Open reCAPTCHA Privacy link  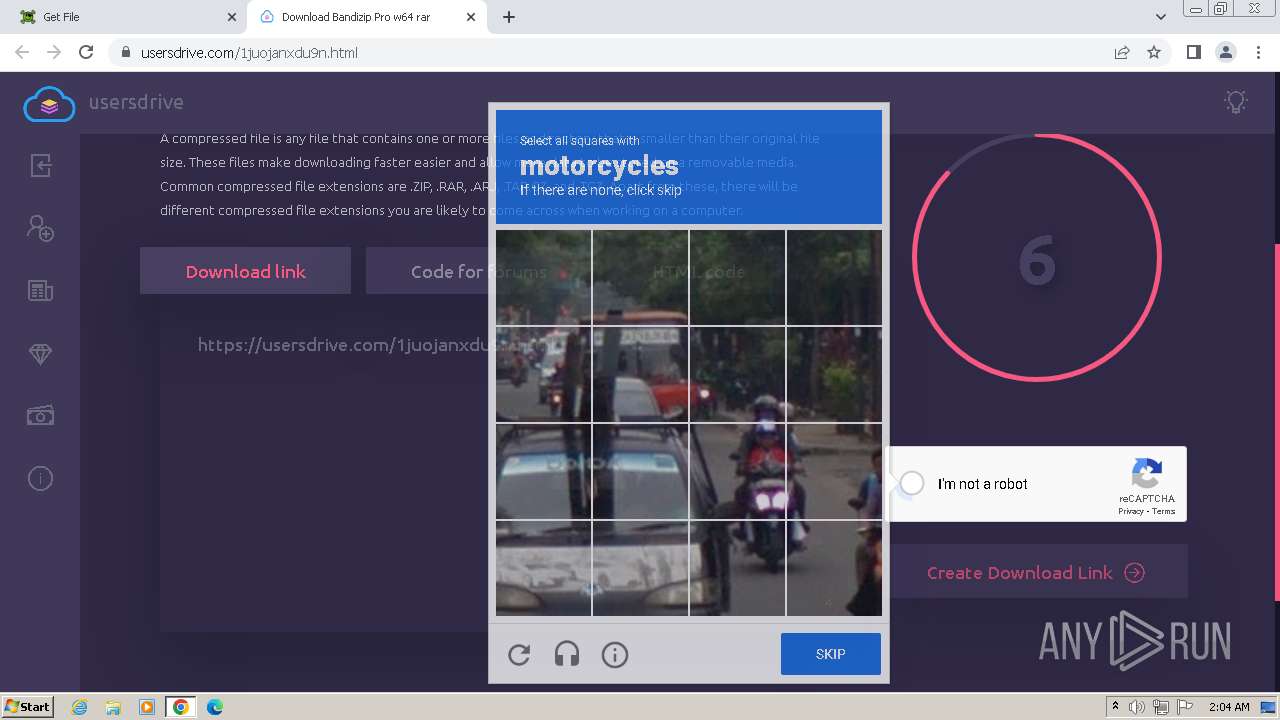[x=1131, y=511]
